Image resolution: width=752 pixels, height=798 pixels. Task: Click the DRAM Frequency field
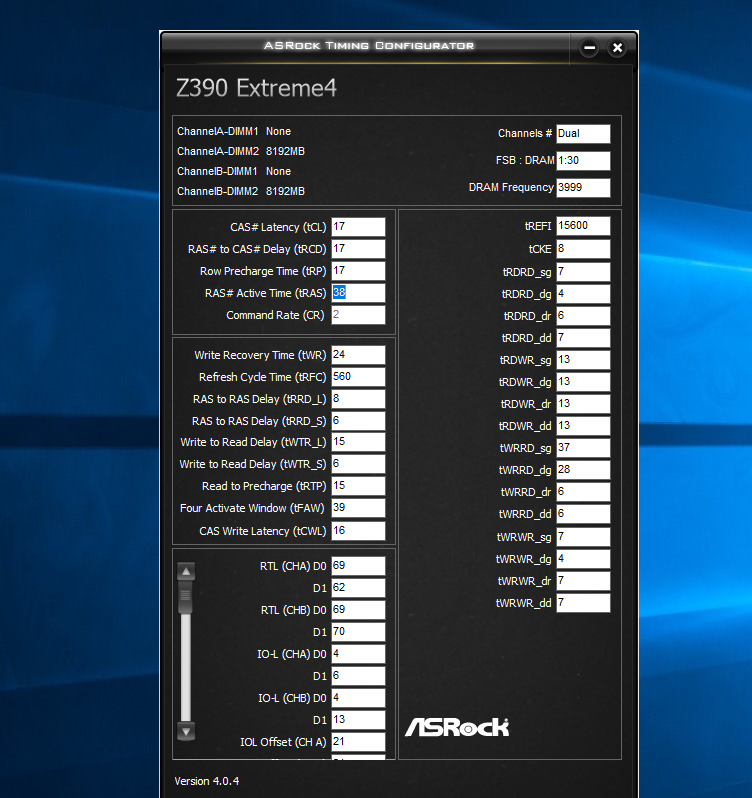click(x=583, y=187)
